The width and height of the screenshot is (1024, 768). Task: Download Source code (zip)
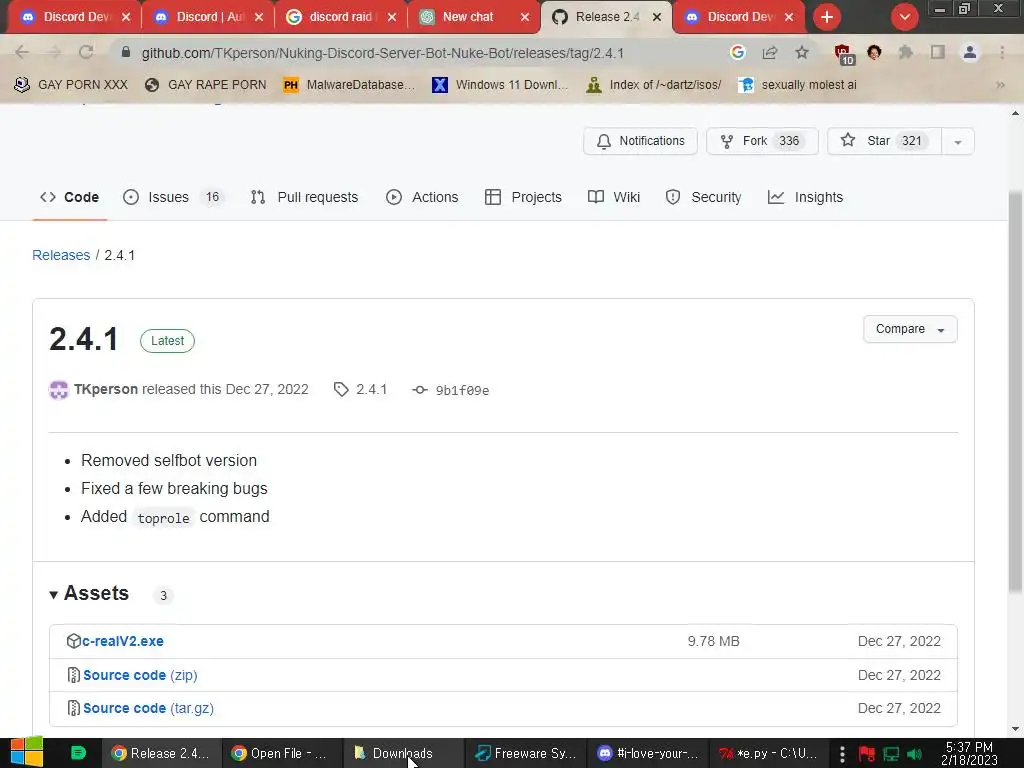[x=140, y=675]
